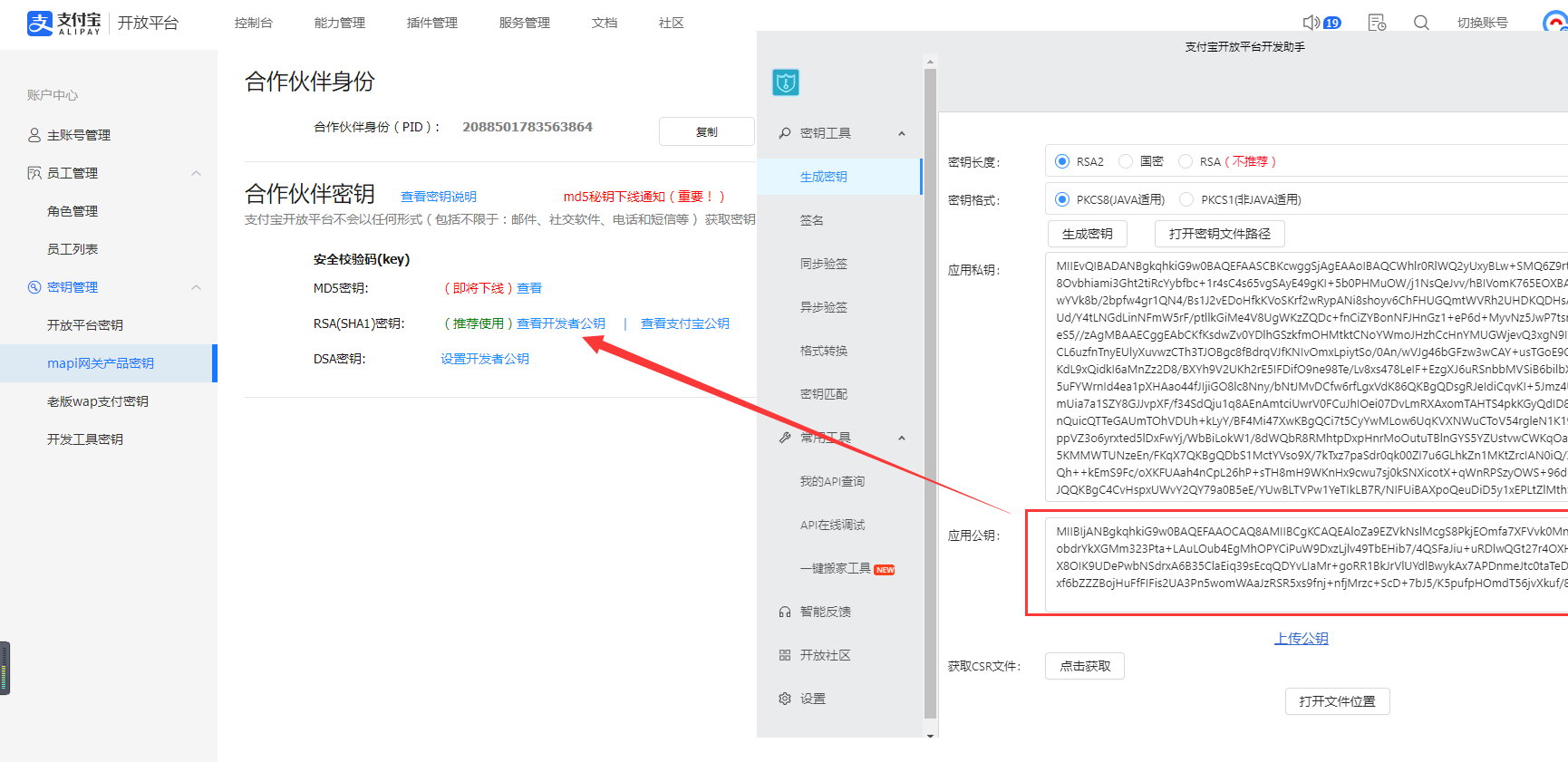Click the NEW badge next to 一键搬家工具
The height and width of the screenshot is (762, 1568).
click(885, 570)
